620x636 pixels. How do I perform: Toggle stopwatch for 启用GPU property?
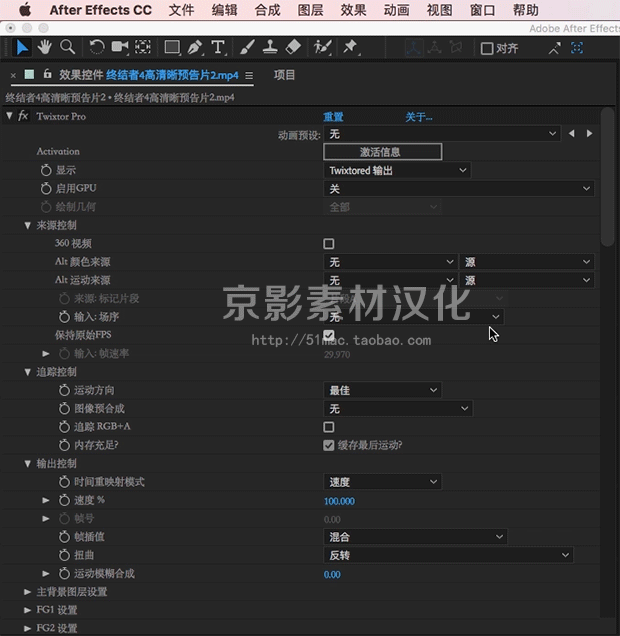46,188
